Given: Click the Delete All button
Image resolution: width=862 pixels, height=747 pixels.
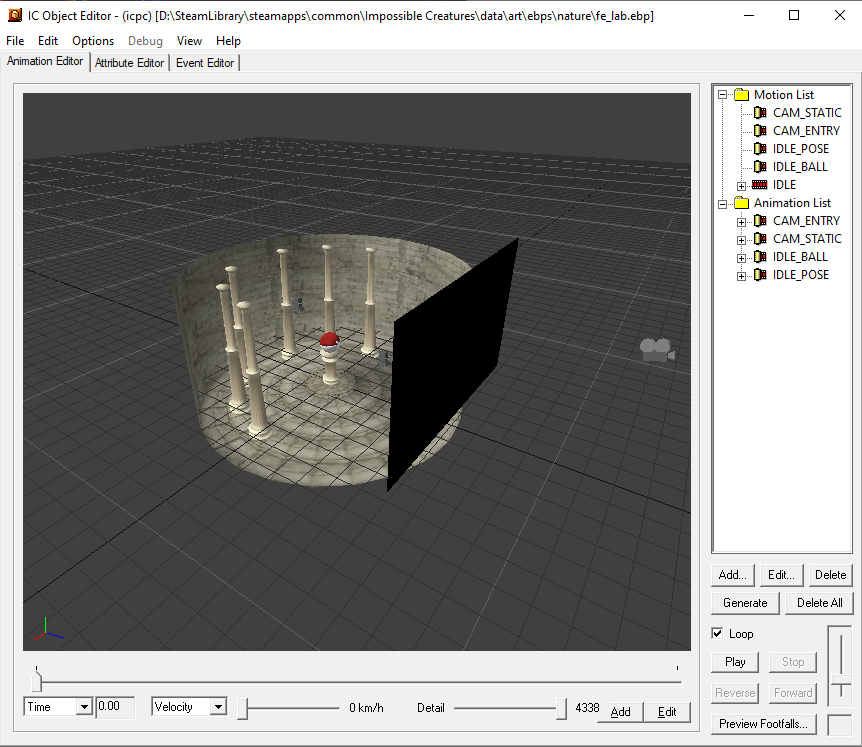Looking at the screenshot, I should [819, 603].
